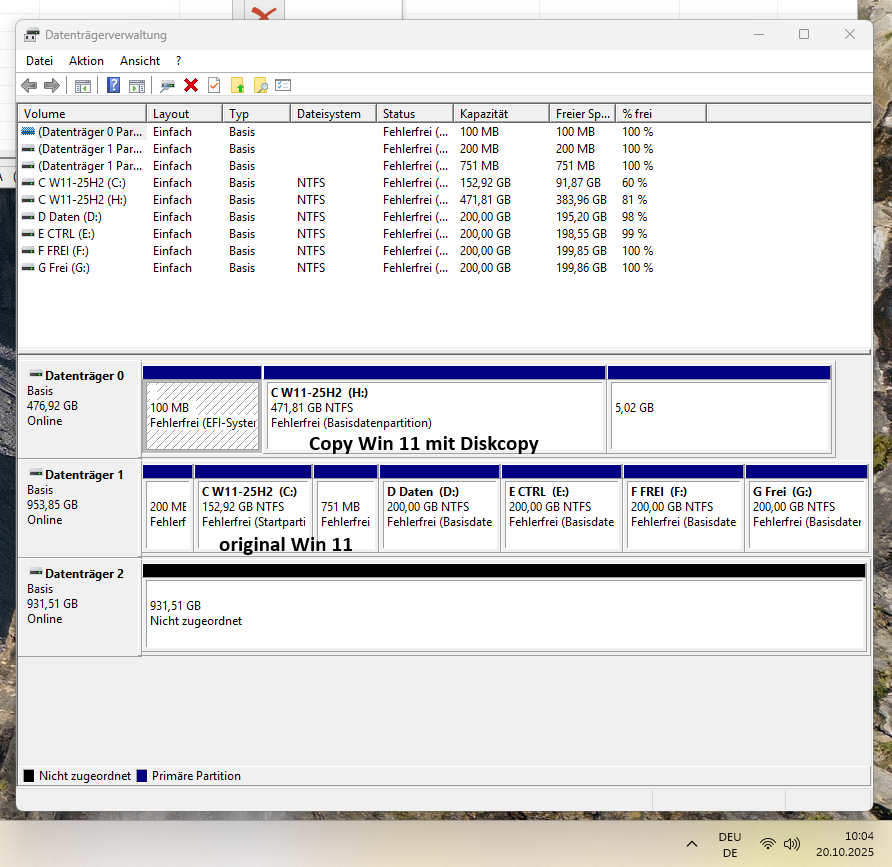Sort by the % frei column header
Viewport: 892px width, 867px height.
(x=661, y=114)
